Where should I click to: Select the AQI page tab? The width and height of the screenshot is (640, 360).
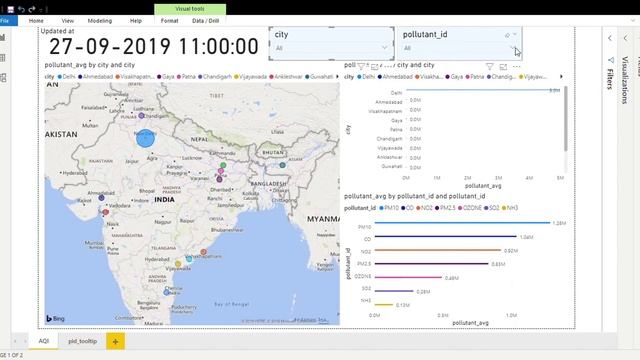pyautogui.click(x=44, y=341)
